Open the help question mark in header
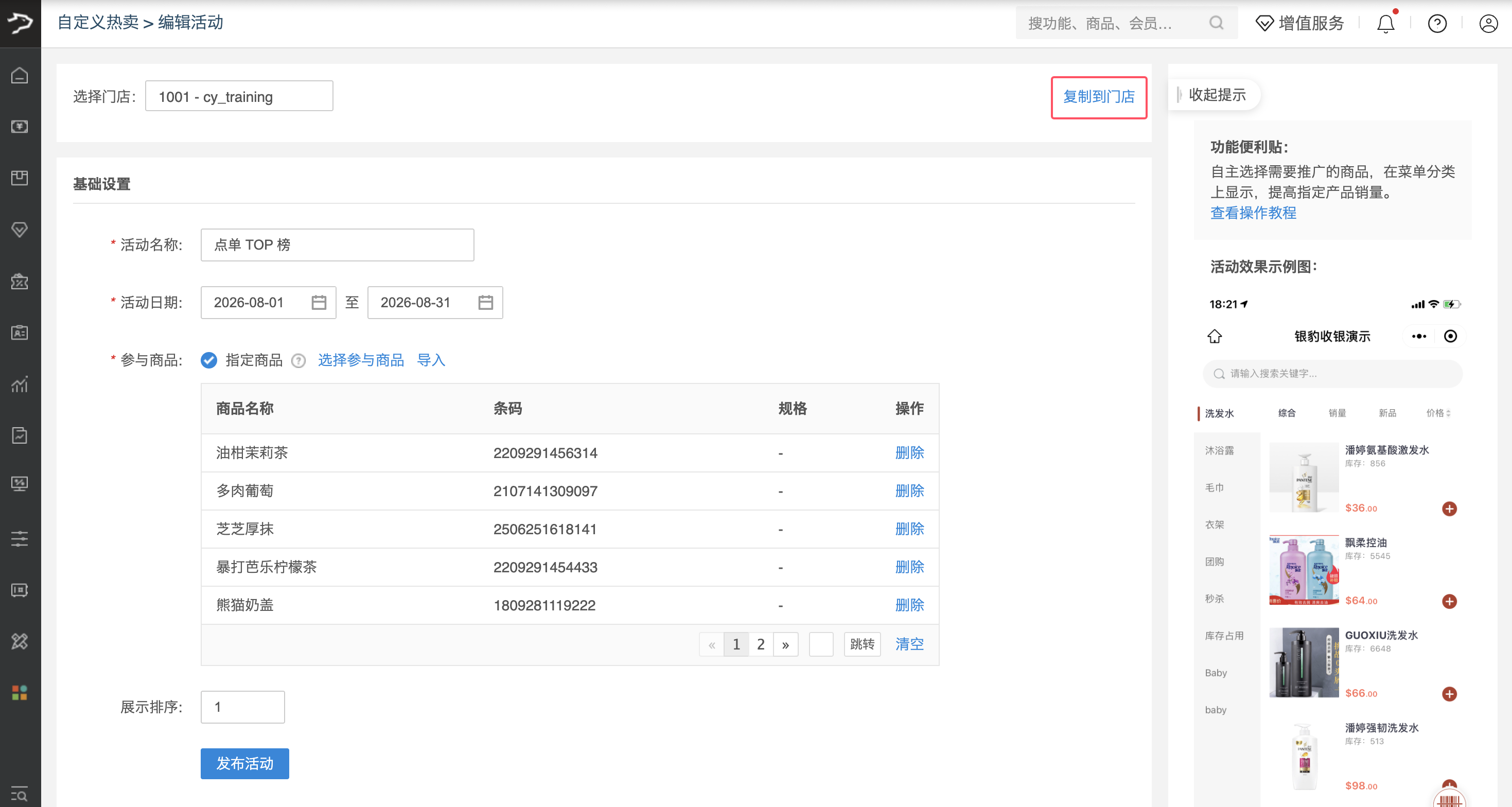 (x=1437, y=24)
